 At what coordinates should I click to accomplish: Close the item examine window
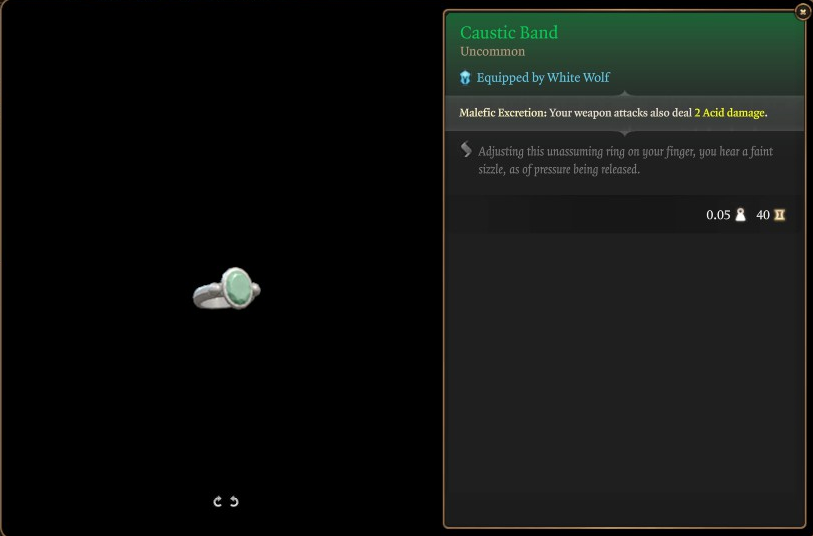pyautogui.click(x=803, y=11)
